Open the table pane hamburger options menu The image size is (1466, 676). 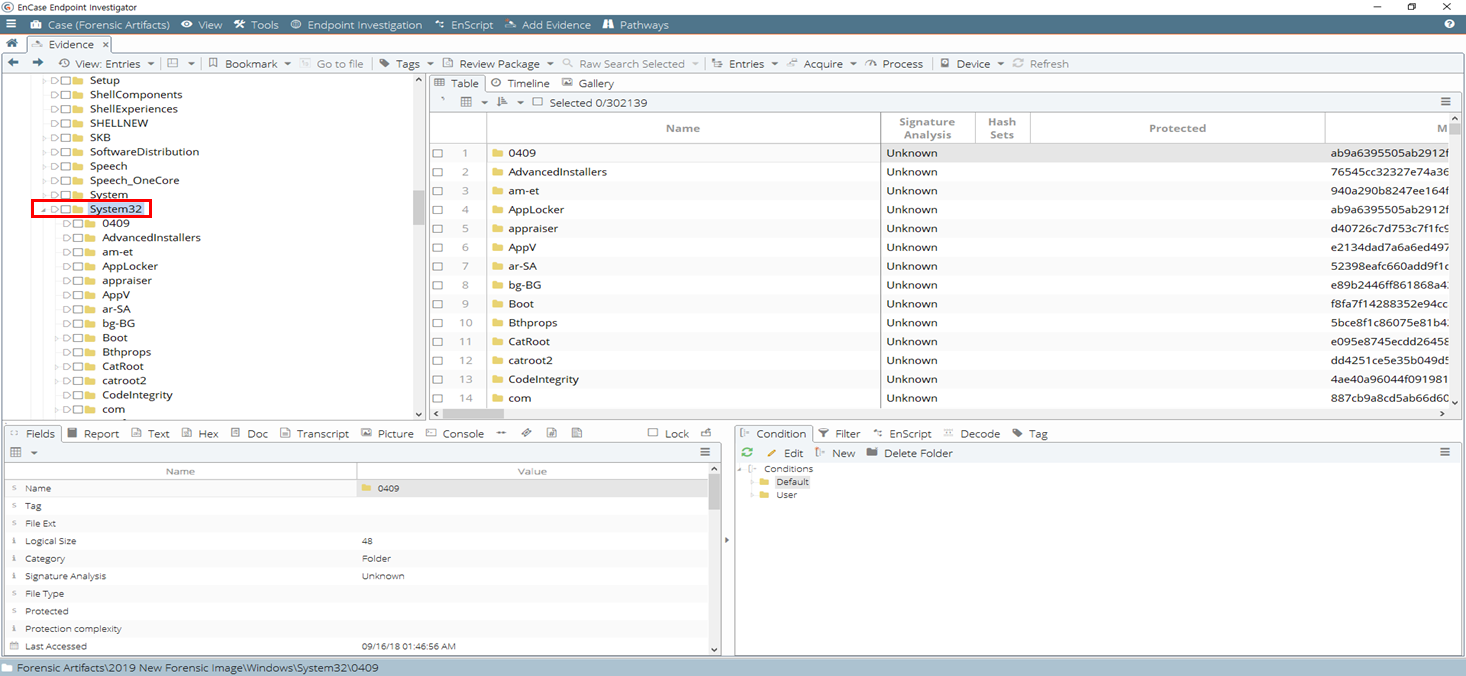coord(1445,102)
